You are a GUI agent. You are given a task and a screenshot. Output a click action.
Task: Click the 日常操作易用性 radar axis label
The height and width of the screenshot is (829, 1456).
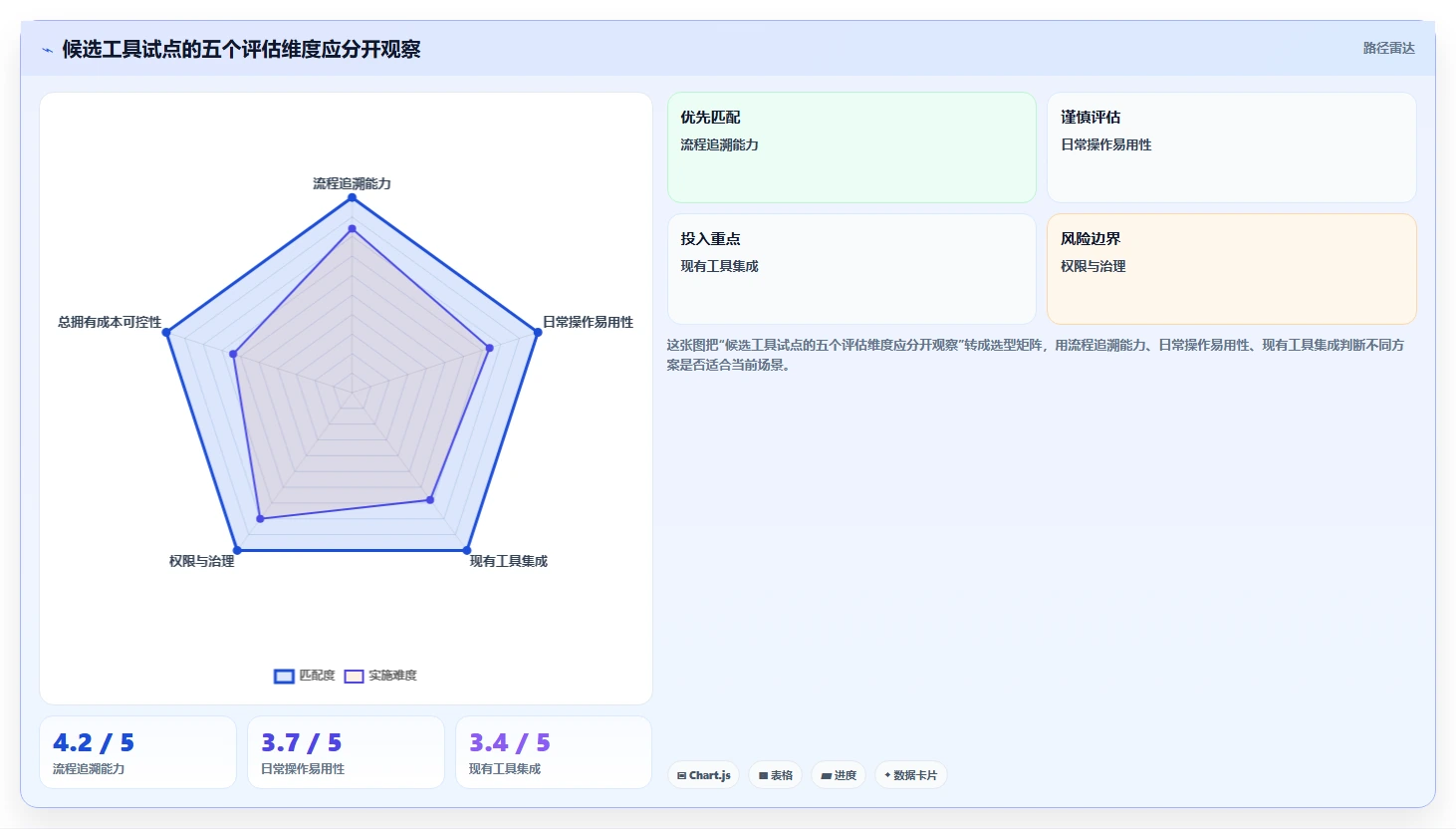coord(588,322)
